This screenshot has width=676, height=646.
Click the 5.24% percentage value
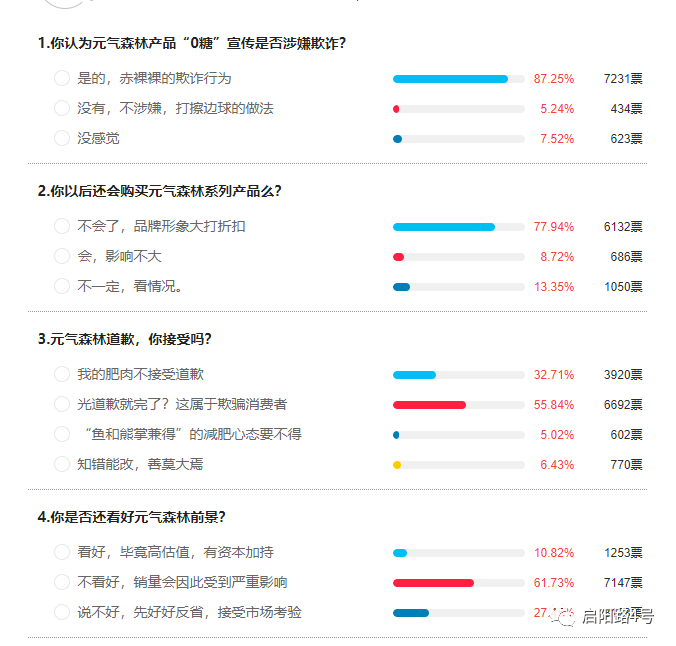pos(557,109)
